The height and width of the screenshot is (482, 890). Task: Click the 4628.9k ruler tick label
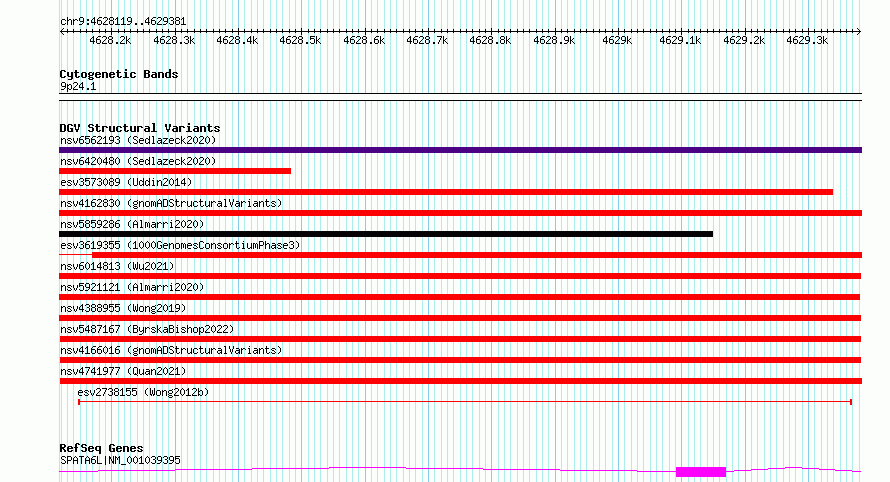pos(553,40)
